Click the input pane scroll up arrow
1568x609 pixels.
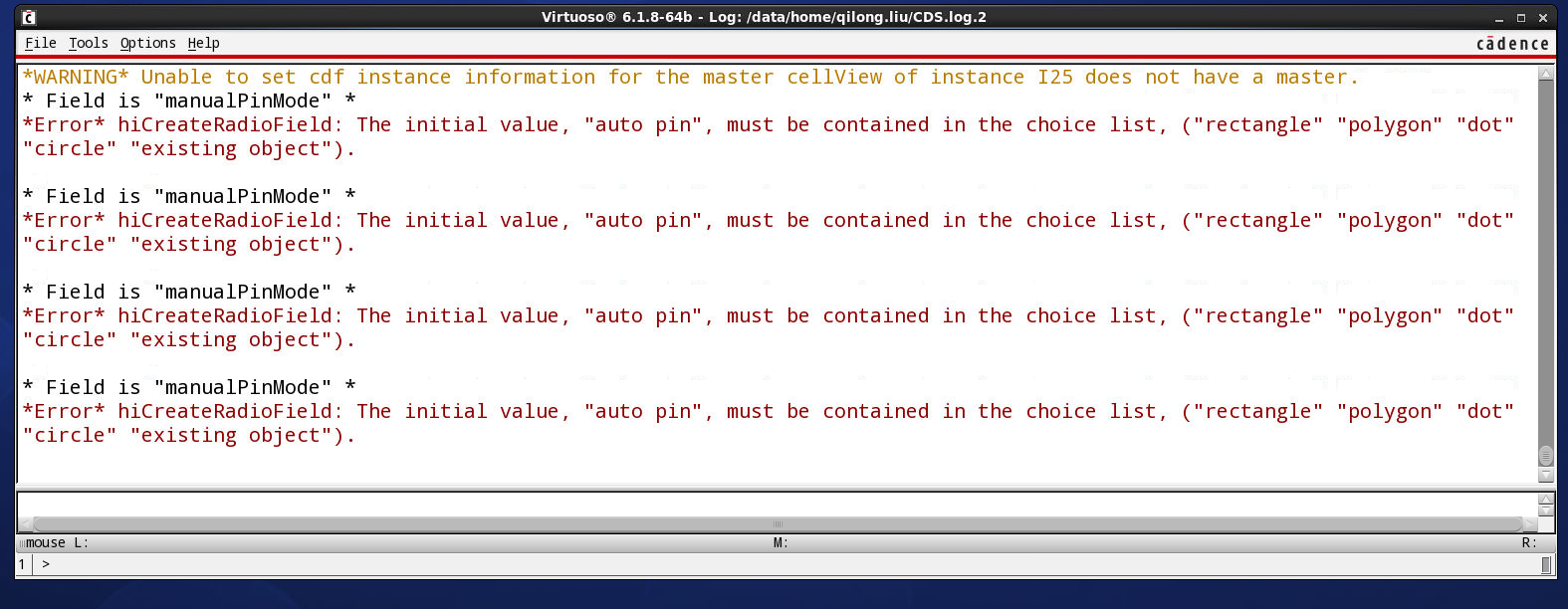coord(1546,499)
